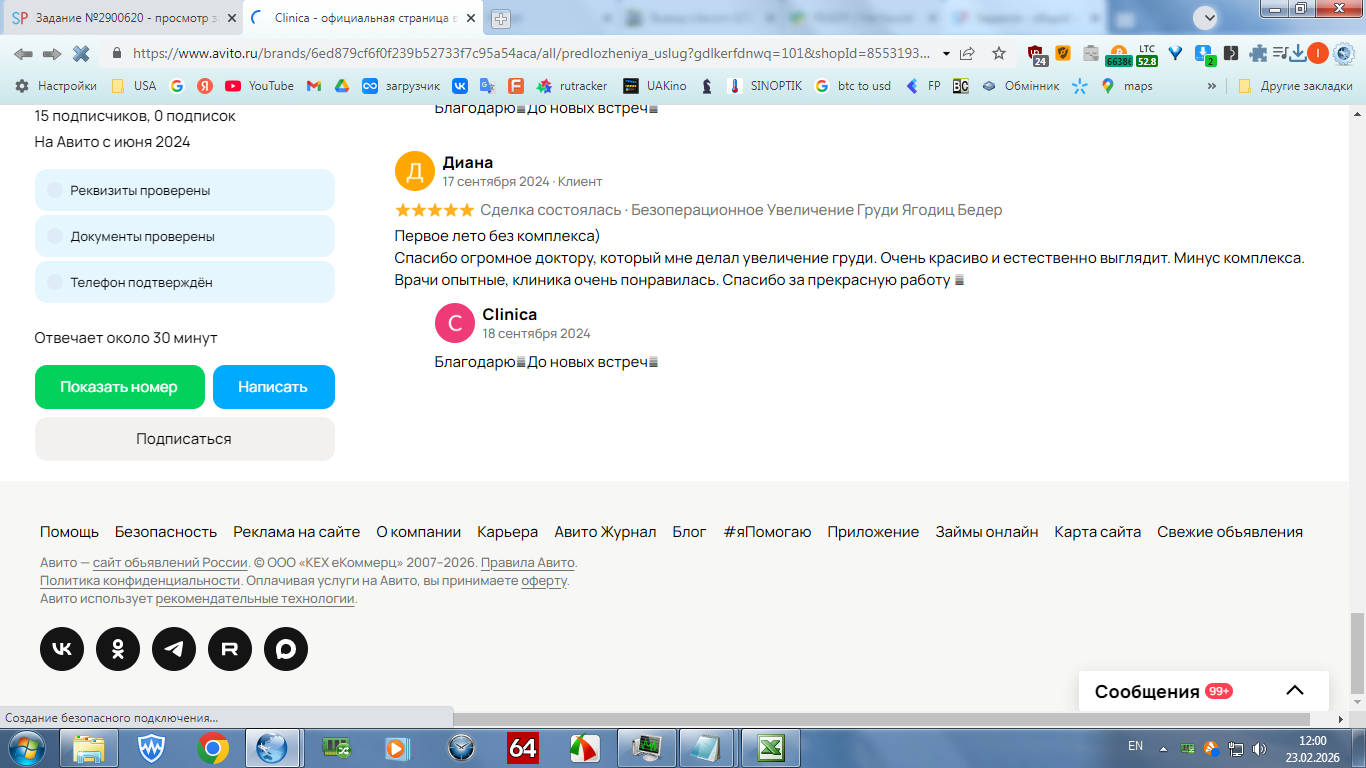Open the Помощь footer link
1366x768 pixels.
[x=69, y=532]
